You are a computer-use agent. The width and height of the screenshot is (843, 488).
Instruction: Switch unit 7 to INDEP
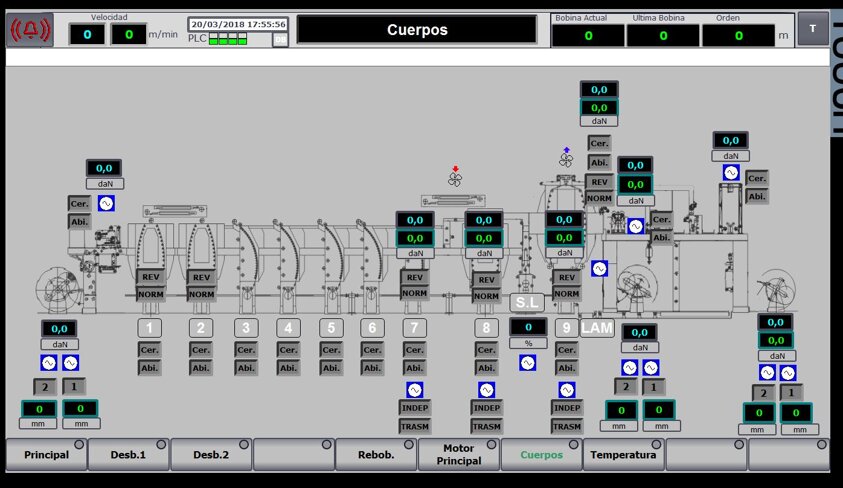pos(414,408)
